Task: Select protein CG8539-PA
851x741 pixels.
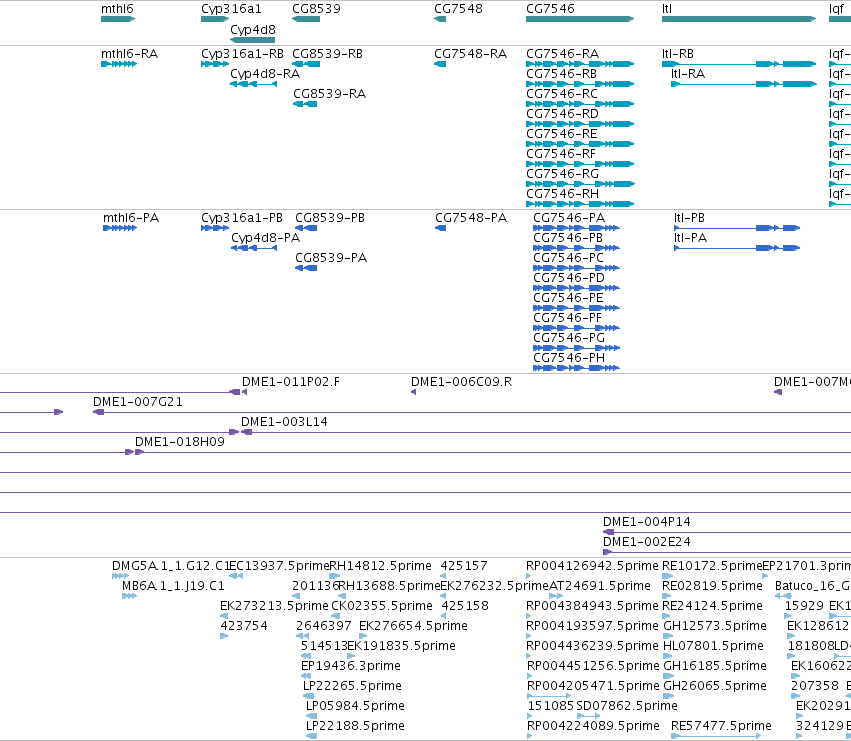Action: (306, 268)
